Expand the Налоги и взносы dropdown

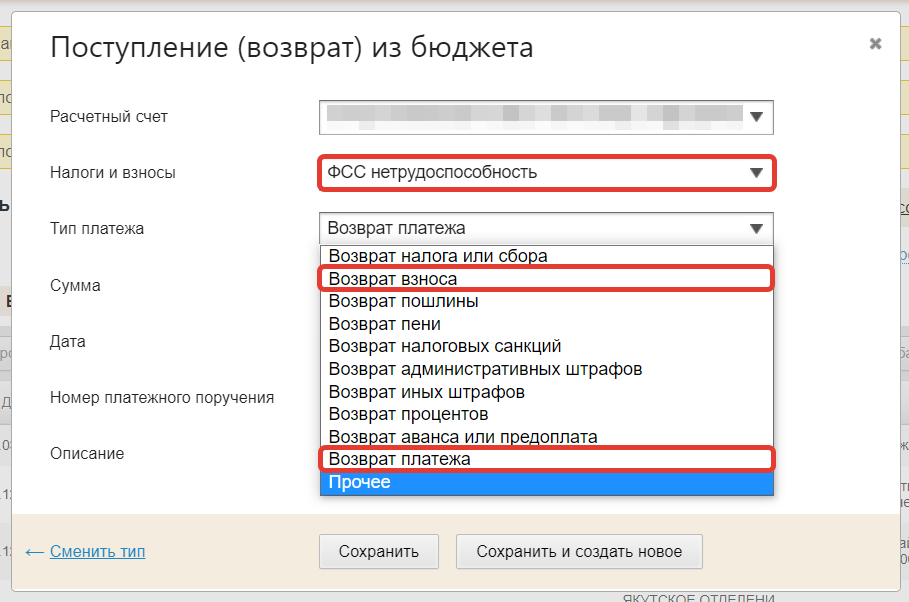(x=546, y=172)
